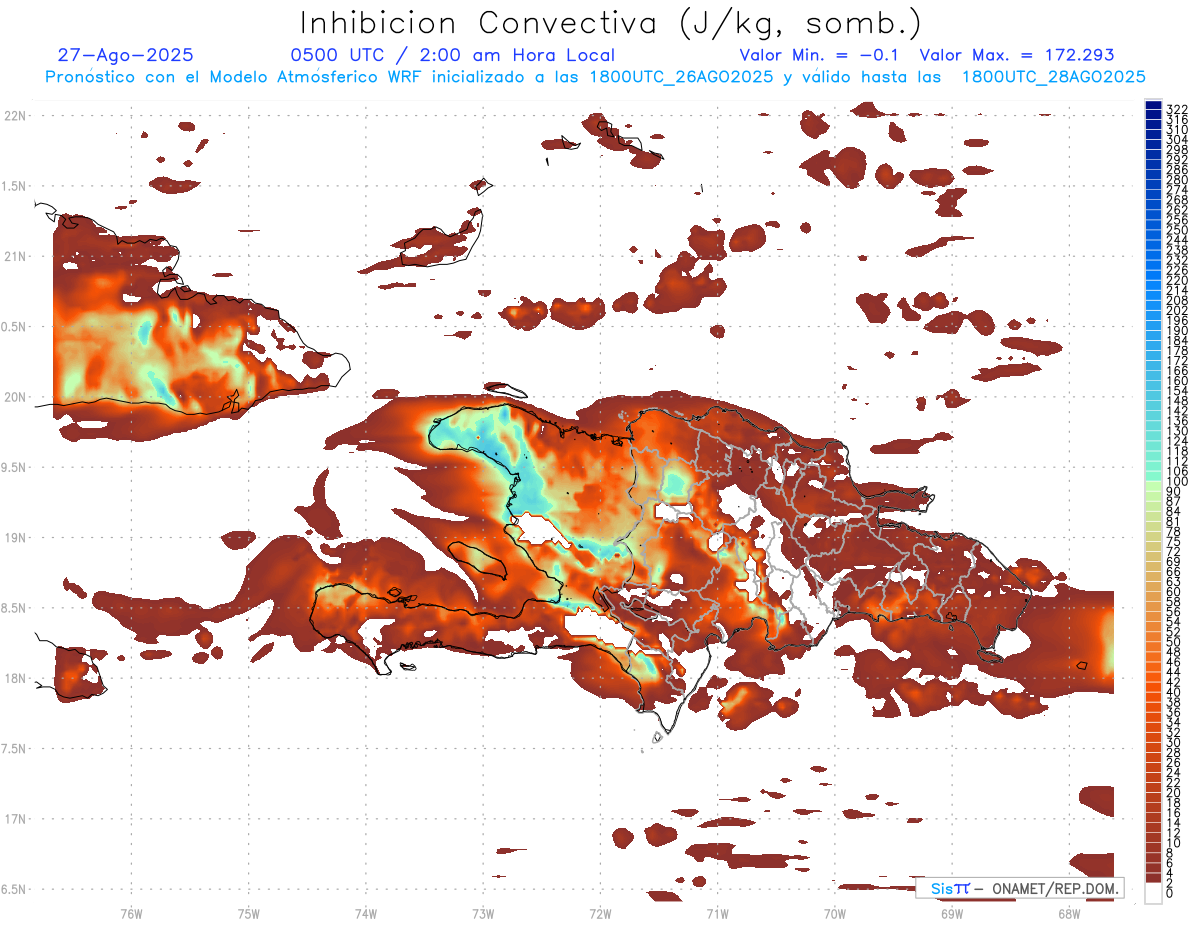Image resolution: width=1200 pixels, height=927 pixels.
Task: Click the "20N" latitude label
Action: 15,397
